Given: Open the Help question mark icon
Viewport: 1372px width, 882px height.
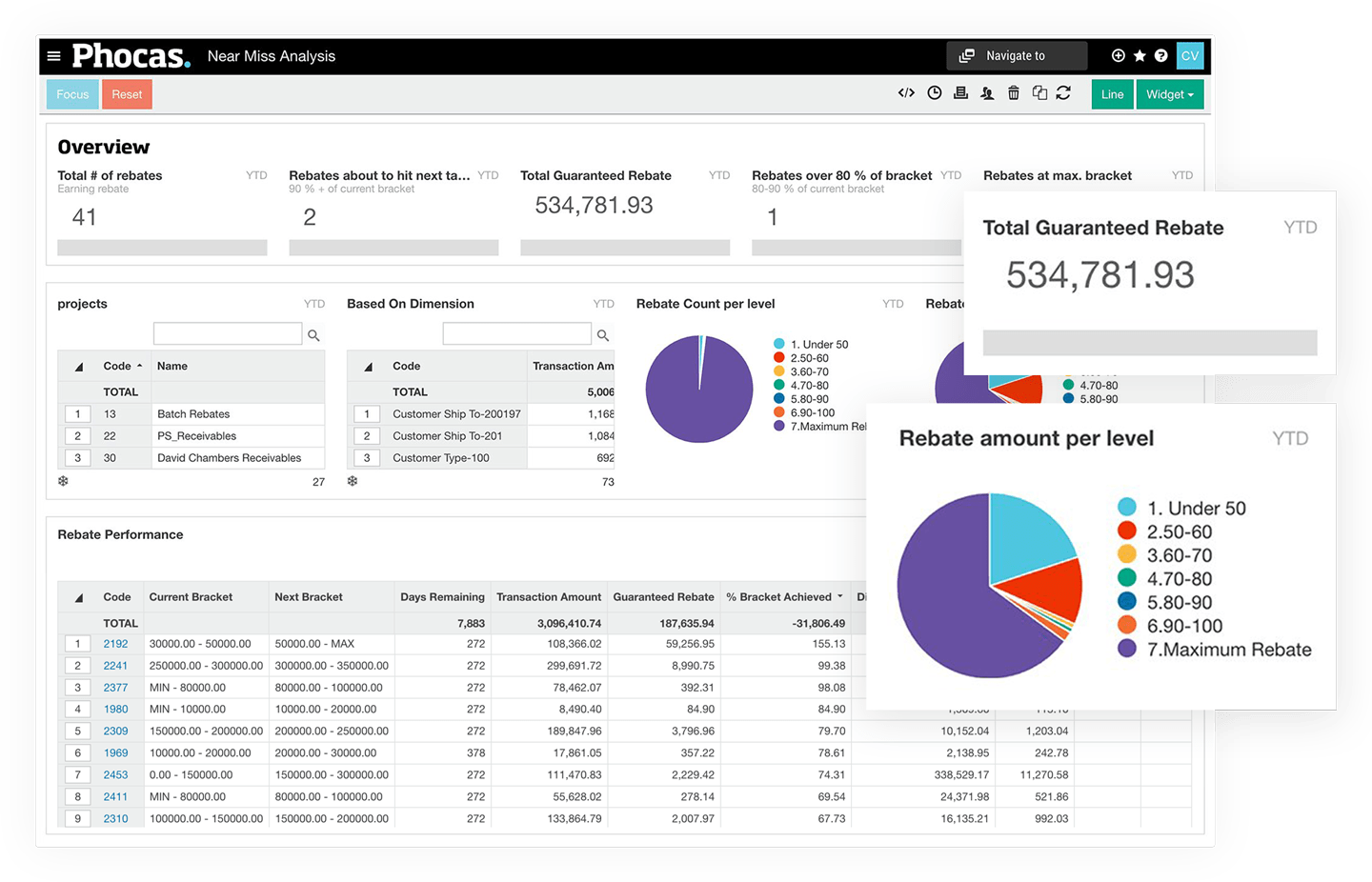Looking at the screenshot, I should [x=1160, y=55].
